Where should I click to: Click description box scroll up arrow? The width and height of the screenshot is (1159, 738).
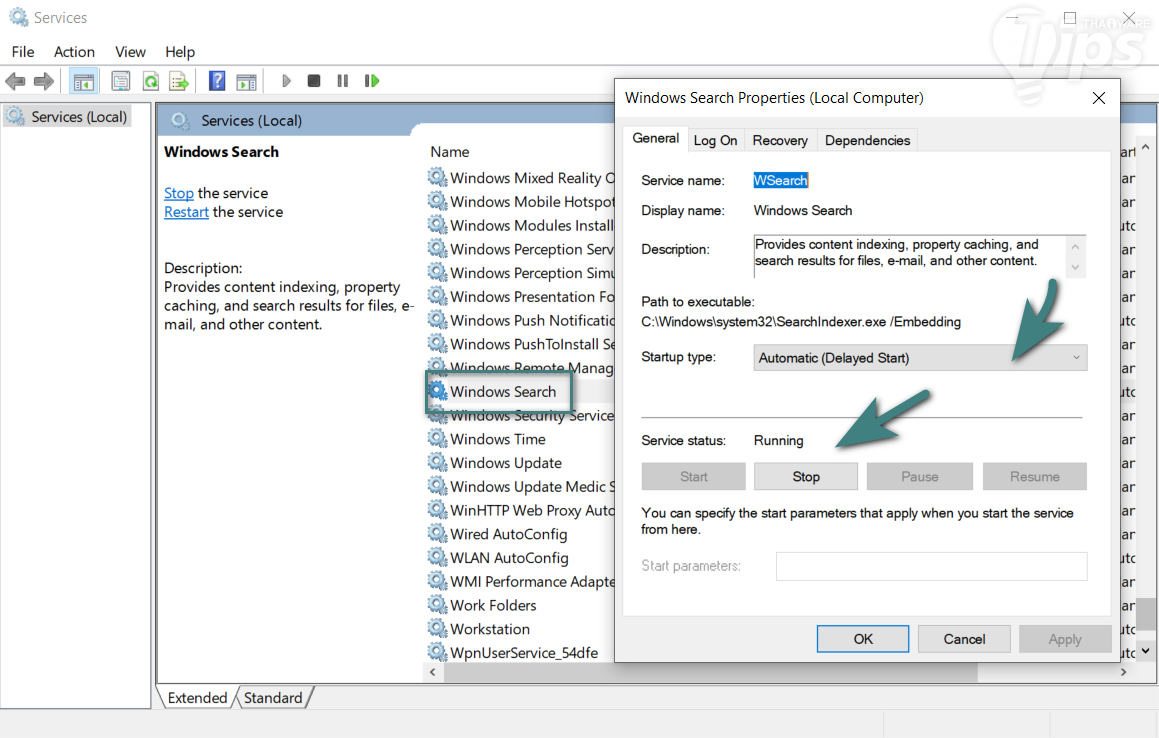[x=1075, y=246]
